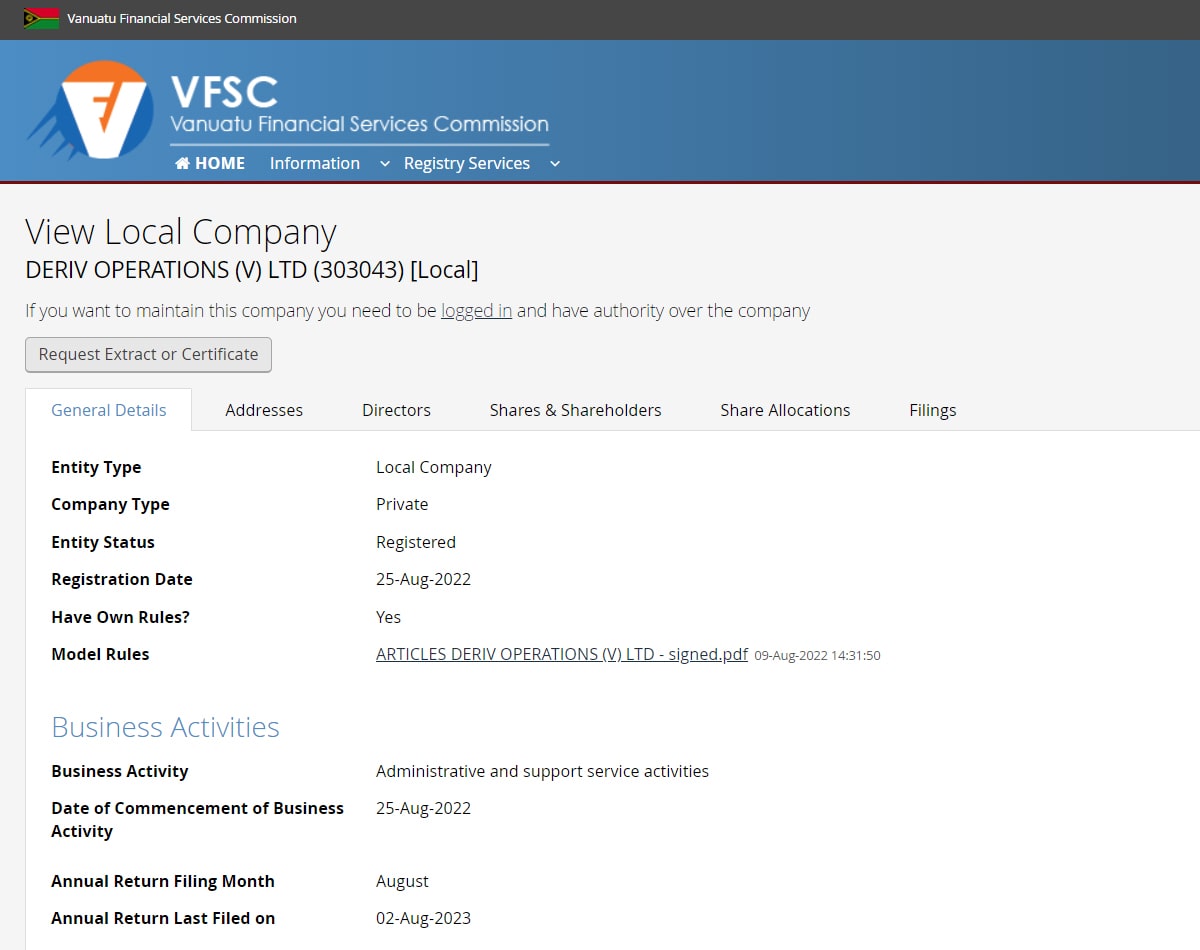This screenshot has width=1200, height=950.
Task: Click the commencement date value 25-Aug-2022
Action: point(423,808)
